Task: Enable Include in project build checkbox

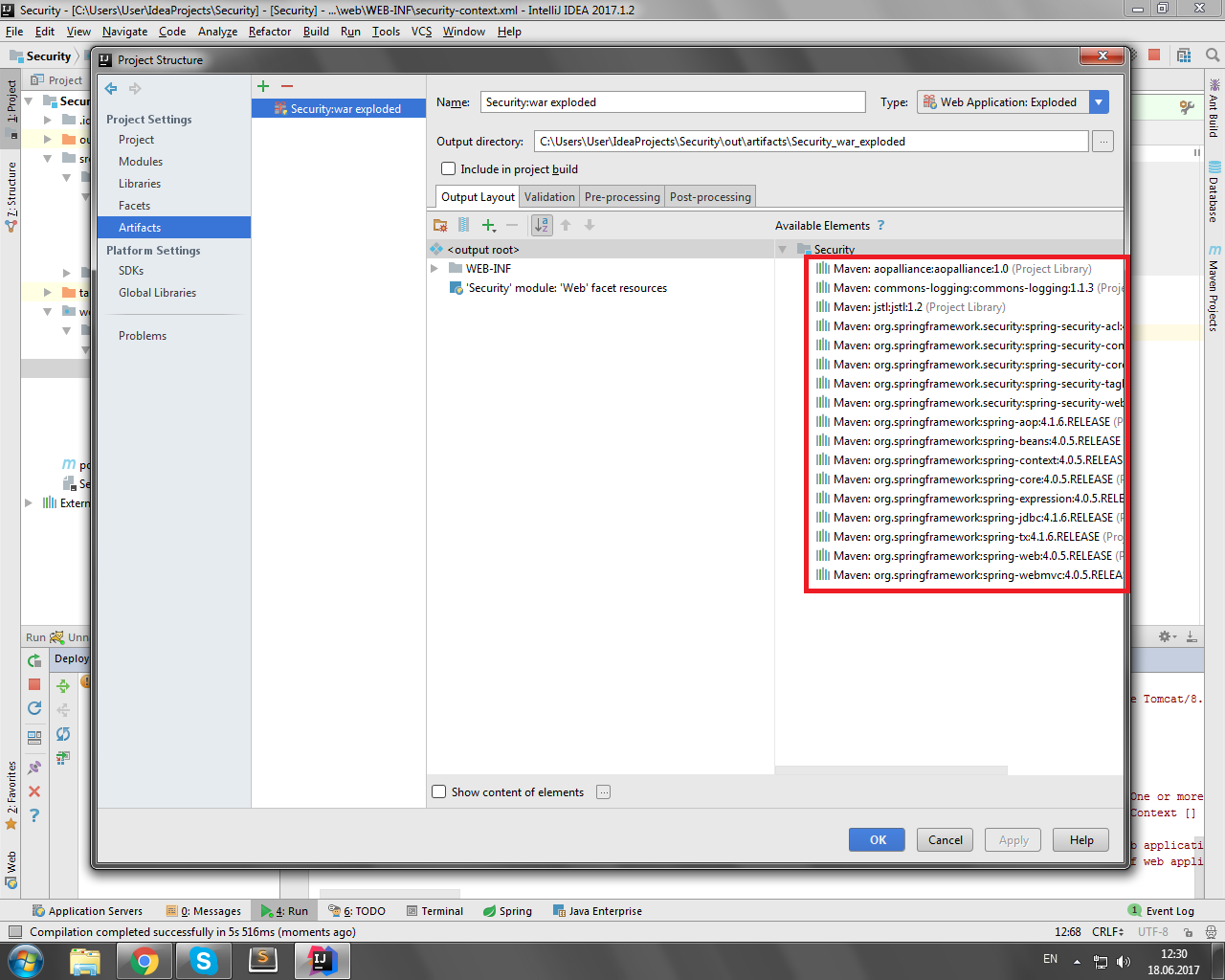Action: pyautogui.click(x=448, y=168)
